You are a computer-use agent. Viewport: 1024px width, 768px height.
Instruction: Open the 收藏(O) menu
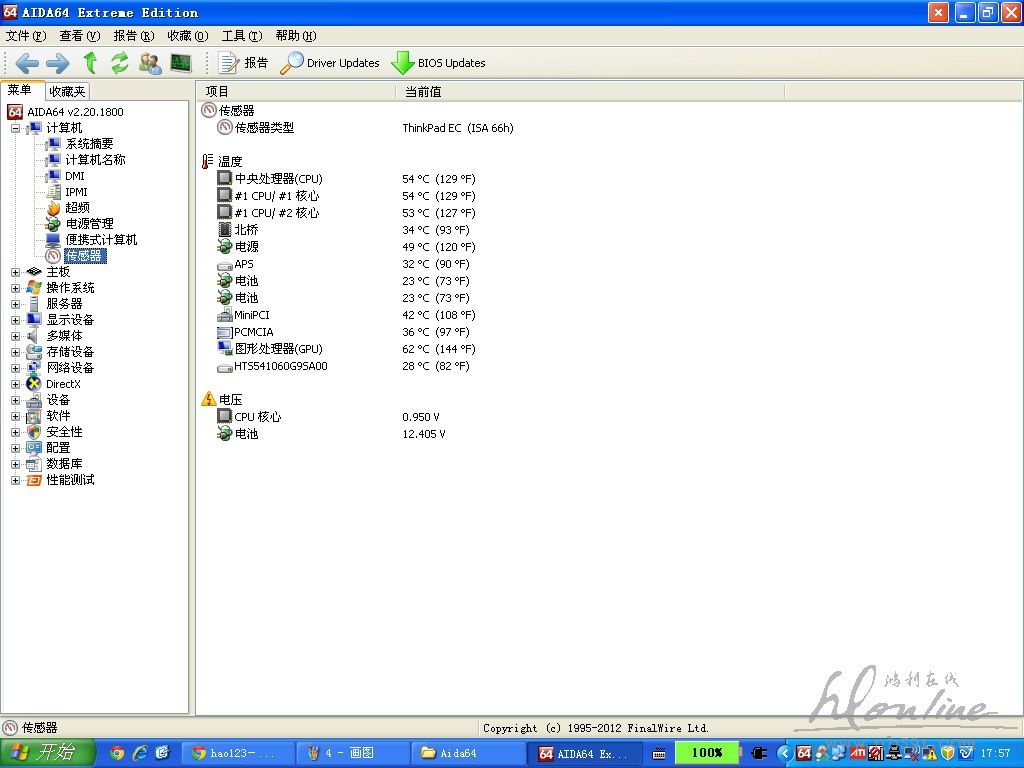coord(188,36)
